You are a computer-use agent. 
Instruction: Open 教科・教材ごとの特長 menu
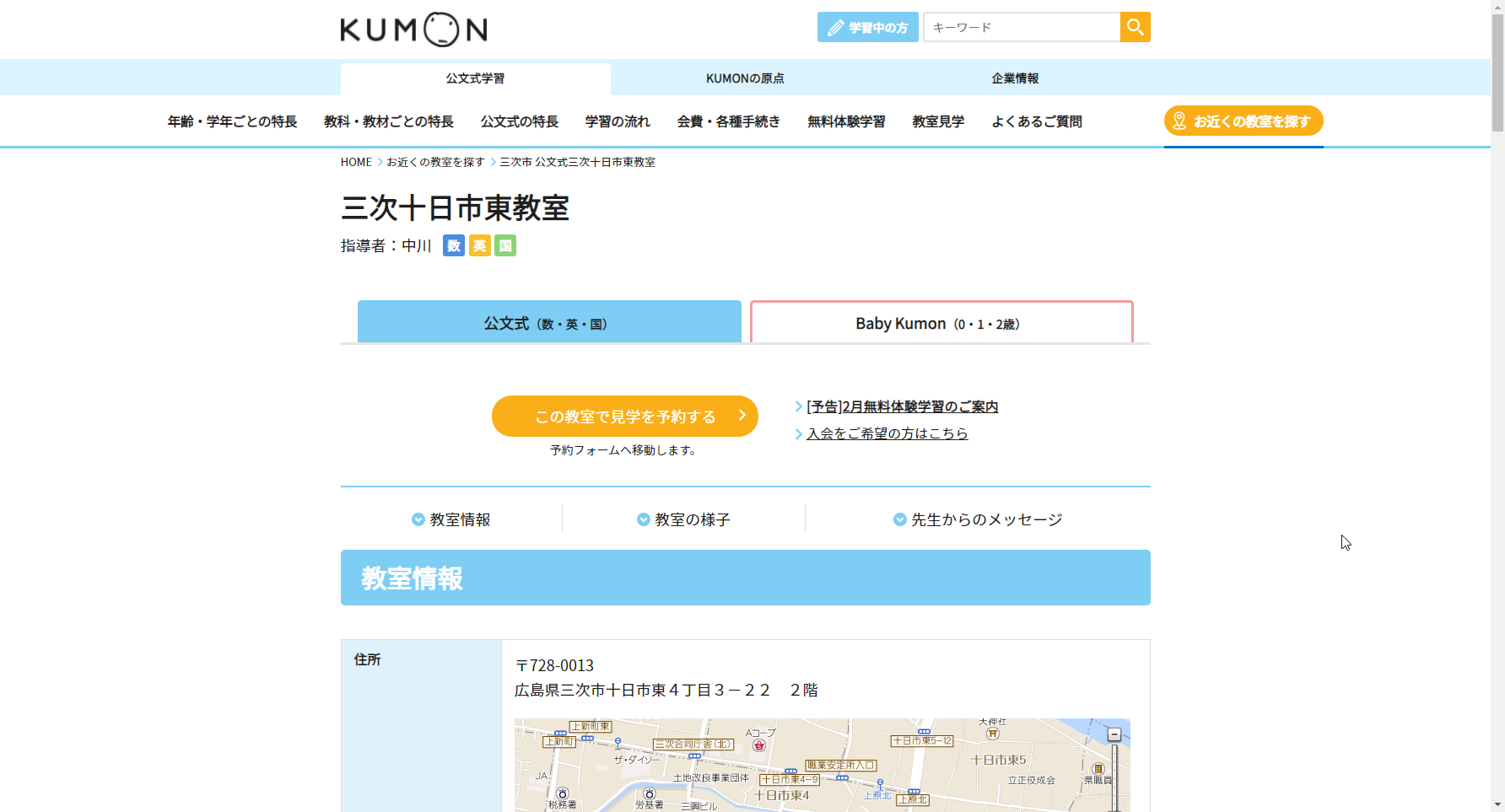pos(389,121)
